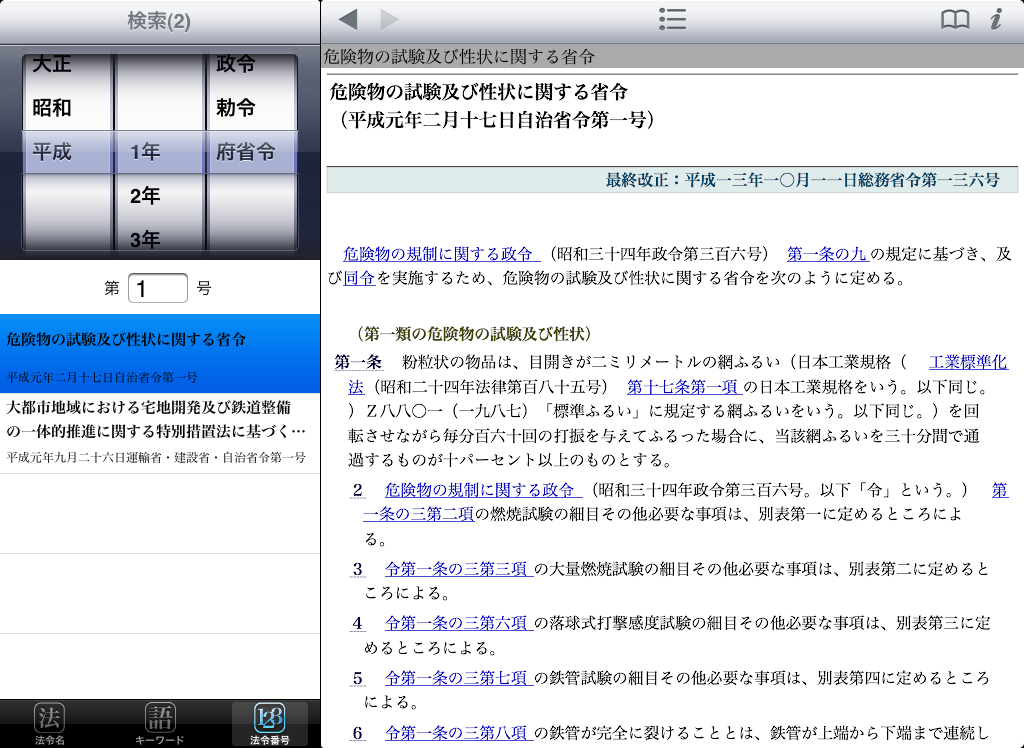Follow the 令第一条の三第六項 link

[457, 623]
